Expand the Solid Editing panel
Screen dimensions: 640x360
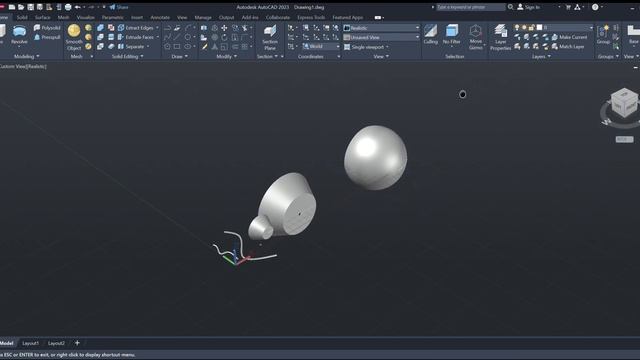pyautogui.click(x=127, y=56)
